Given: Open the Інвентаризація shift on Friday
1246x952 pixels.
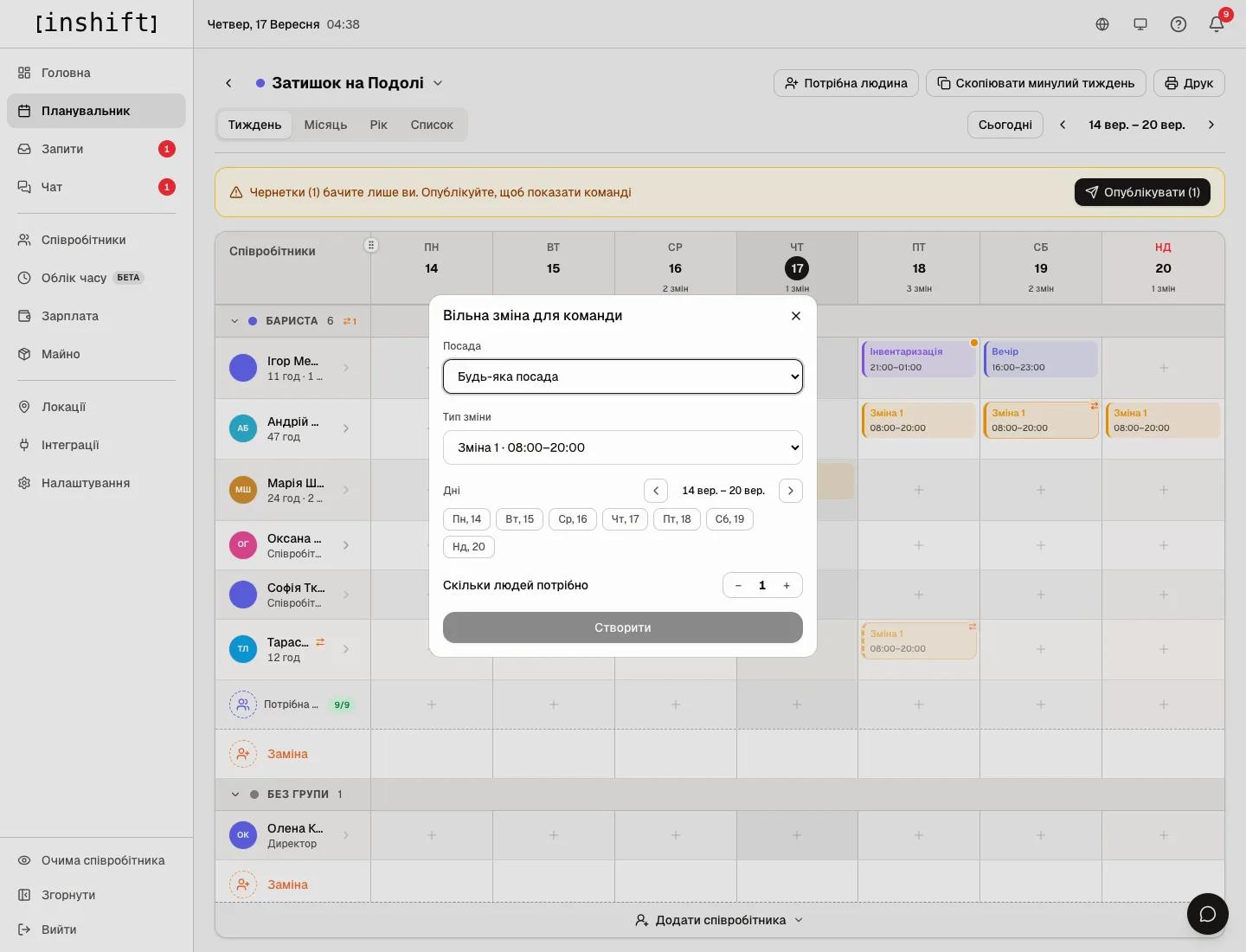Looking at the screenshot, I should tap(919, 359).
